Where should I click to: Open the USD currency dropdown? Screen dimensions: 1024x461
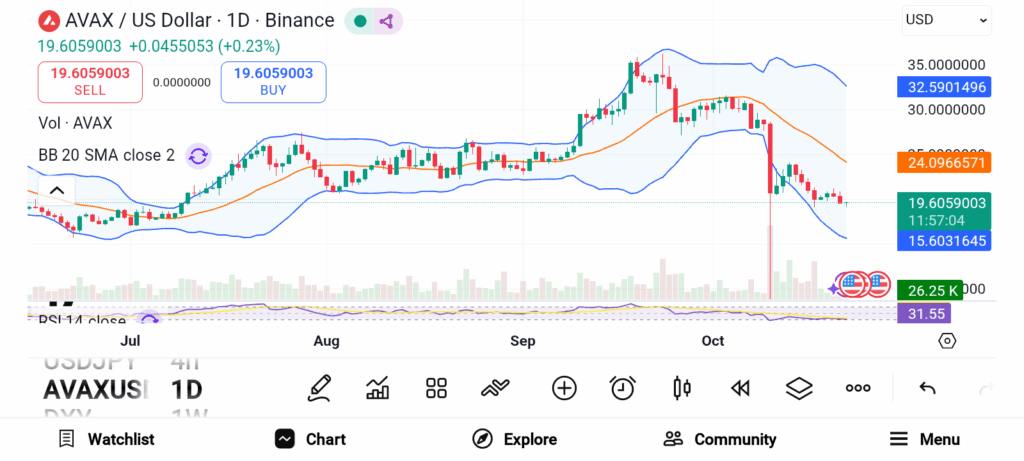(x=945, y=19)
